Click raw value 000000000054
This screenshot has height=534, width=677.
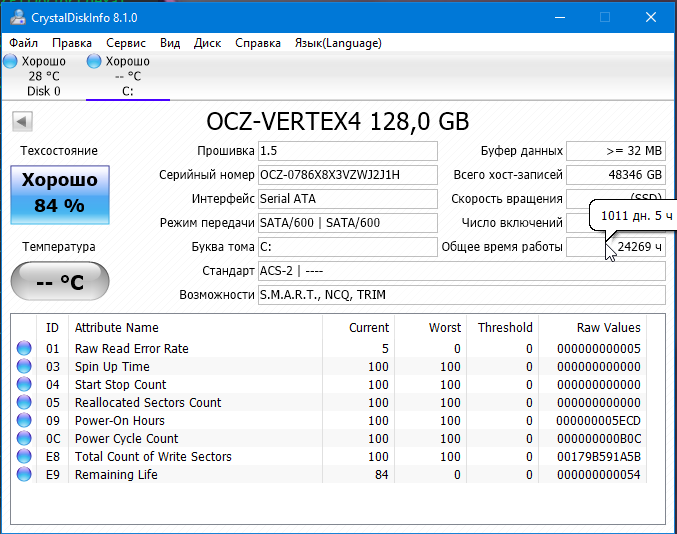599,474
